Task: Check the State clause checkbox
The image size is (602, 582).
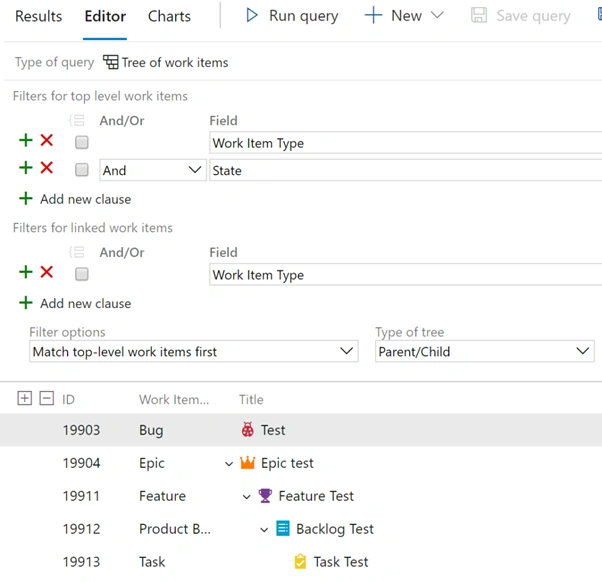Action: point(81,170)
